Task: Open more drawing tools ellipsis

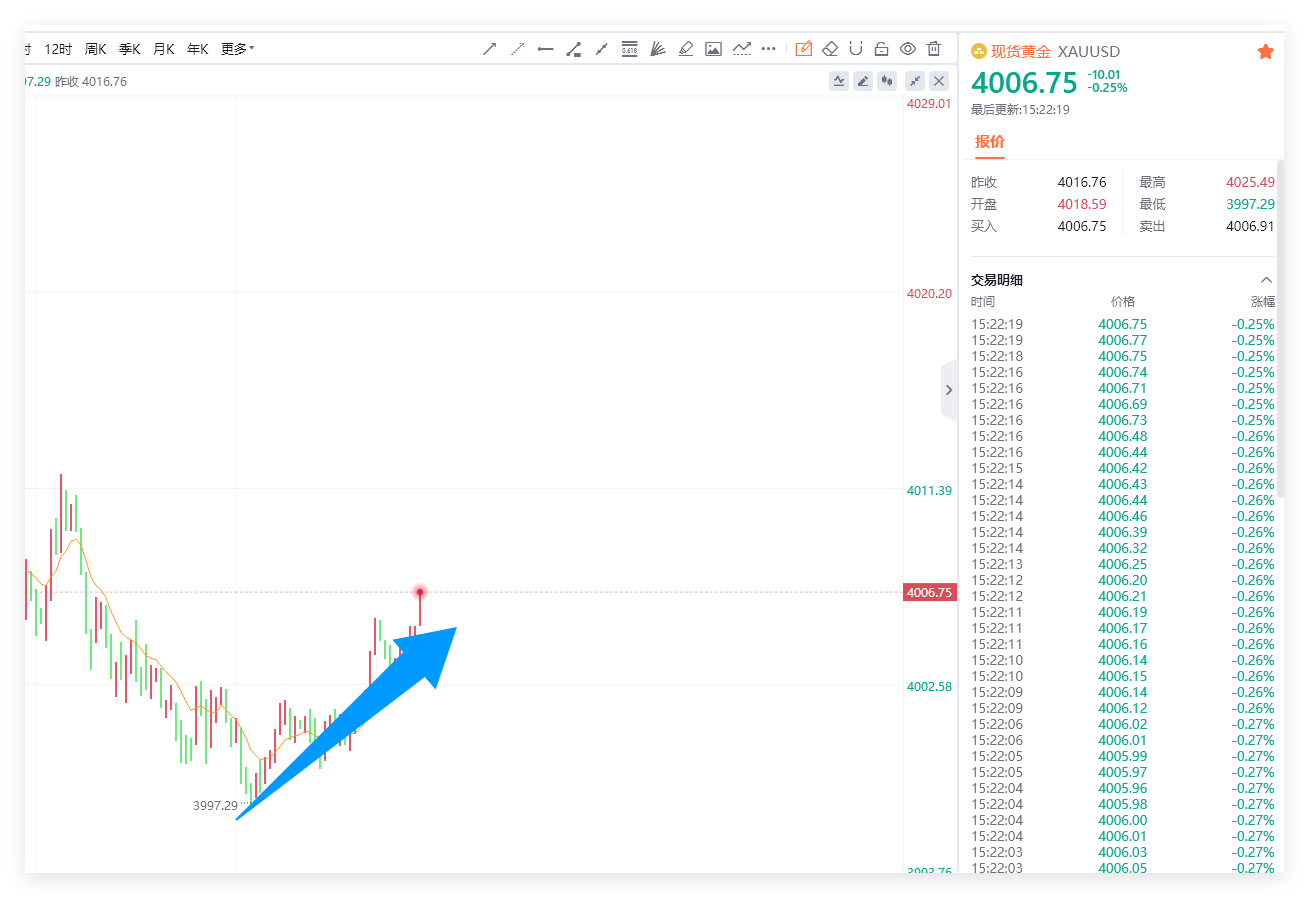Action: point(769,48)
